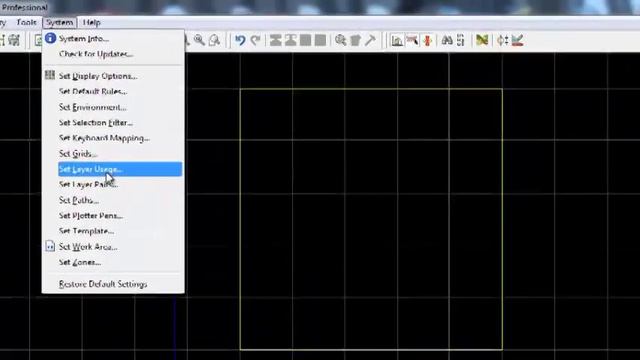Open Set Work Area dialog
Viewport: 640px width, 360px height.
[x=113, y=247]
